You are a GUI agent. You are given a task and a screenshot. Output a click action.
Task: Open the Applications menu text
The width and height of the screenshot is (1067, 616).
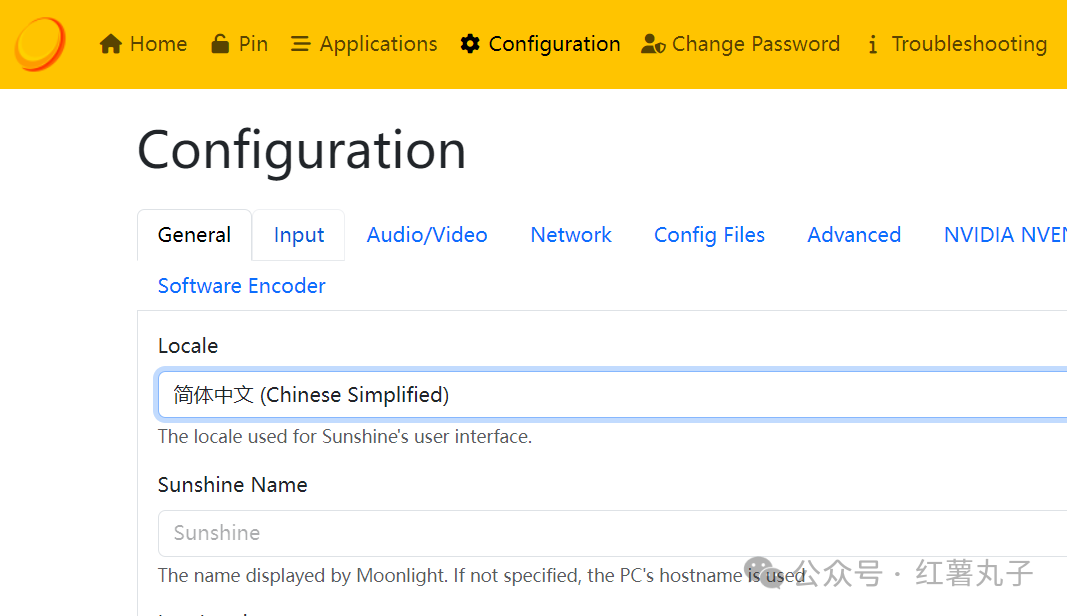[x=378, y=44]
